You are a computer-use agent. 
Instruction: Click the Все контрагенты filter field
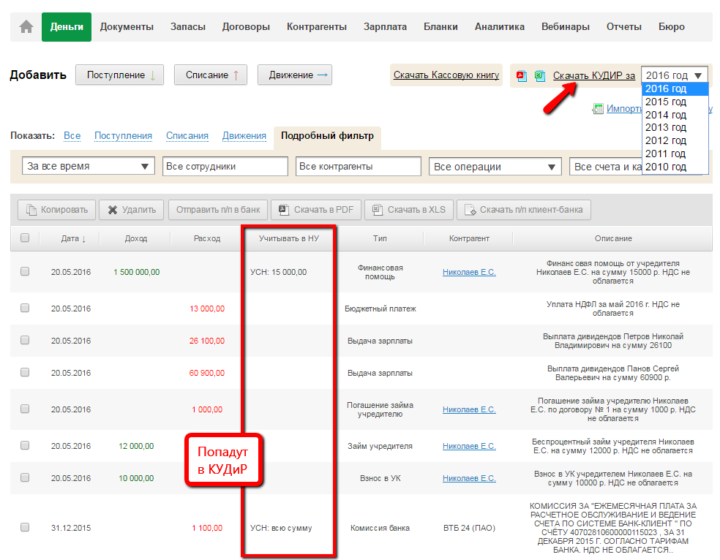358,166
